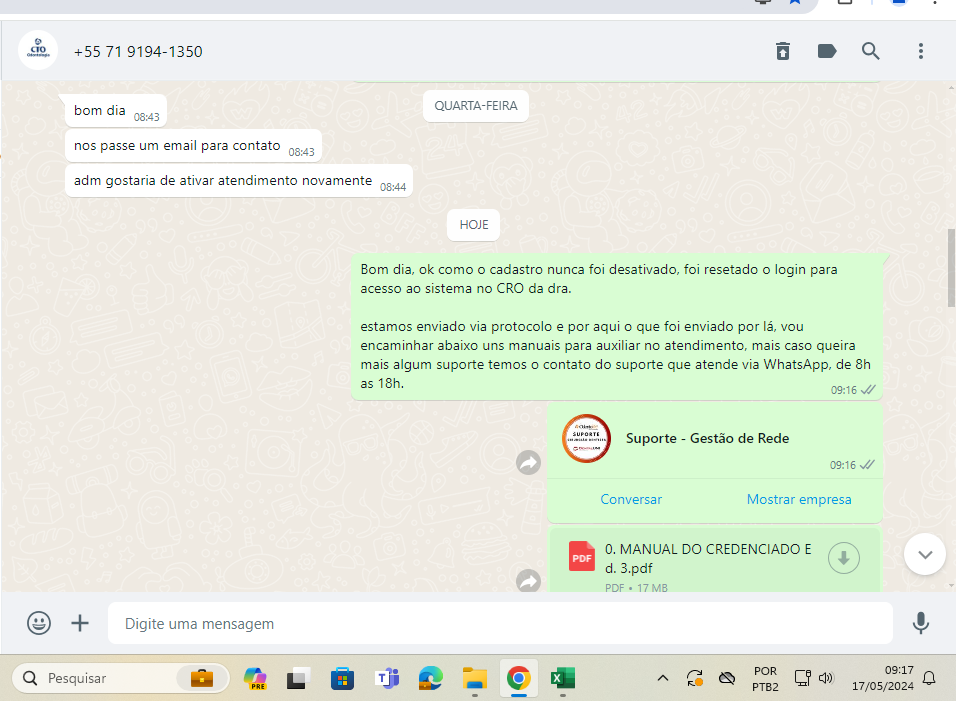
Task: Click the PDF file name text
Action: pyautogui.click(x=708, y=558)
